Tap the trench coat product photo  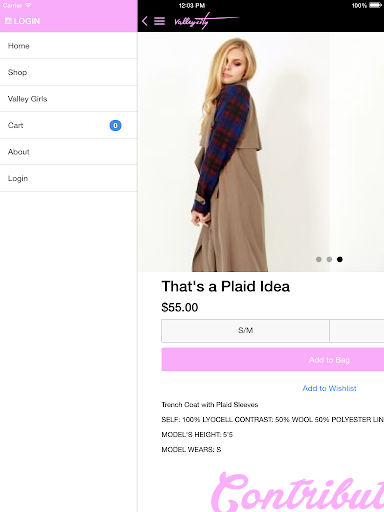(261, 152)
